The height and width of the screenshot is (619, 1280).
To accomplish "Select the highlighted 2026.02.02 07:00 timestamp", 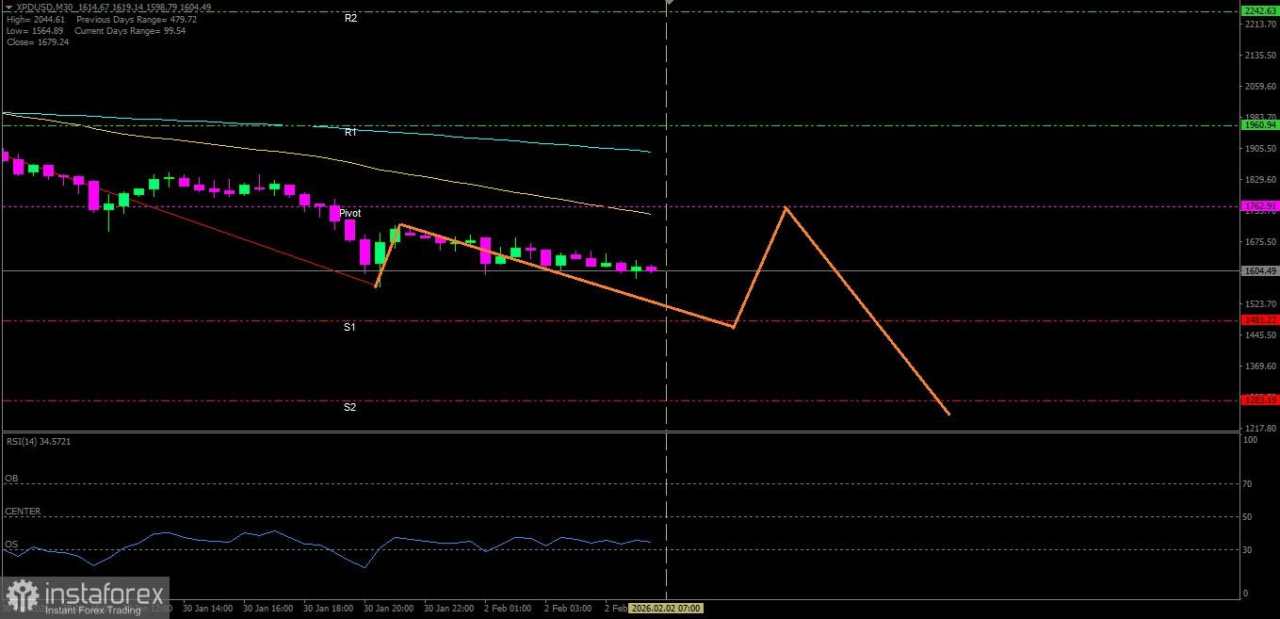I will tap(668, 608).
